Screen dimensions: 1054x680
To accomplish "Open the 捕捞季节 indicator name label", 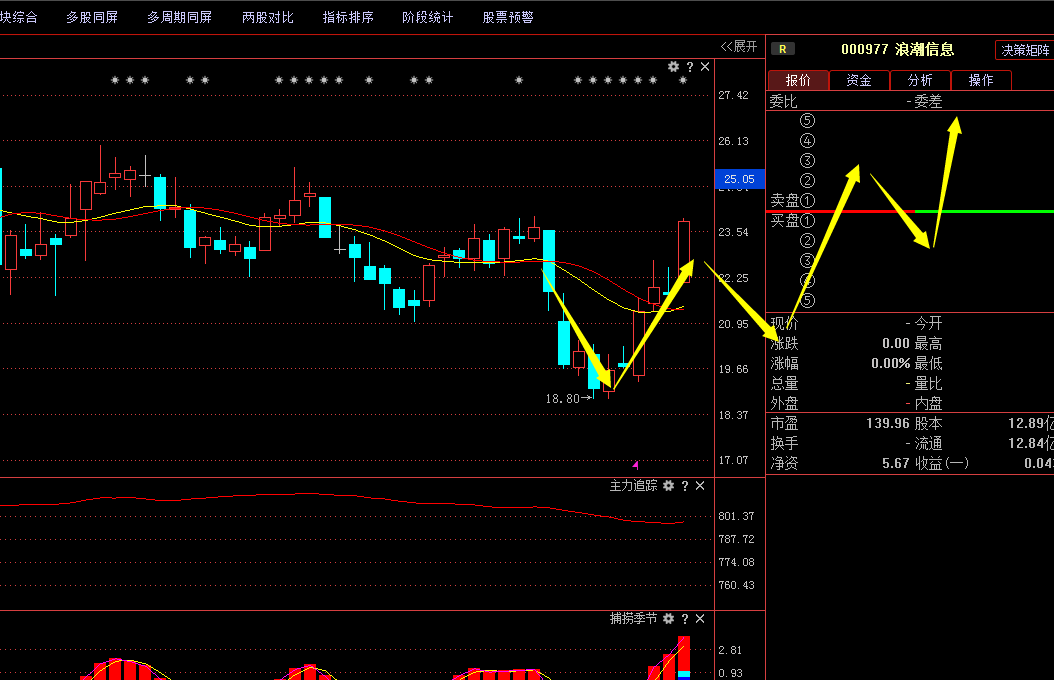I will 633,619.
